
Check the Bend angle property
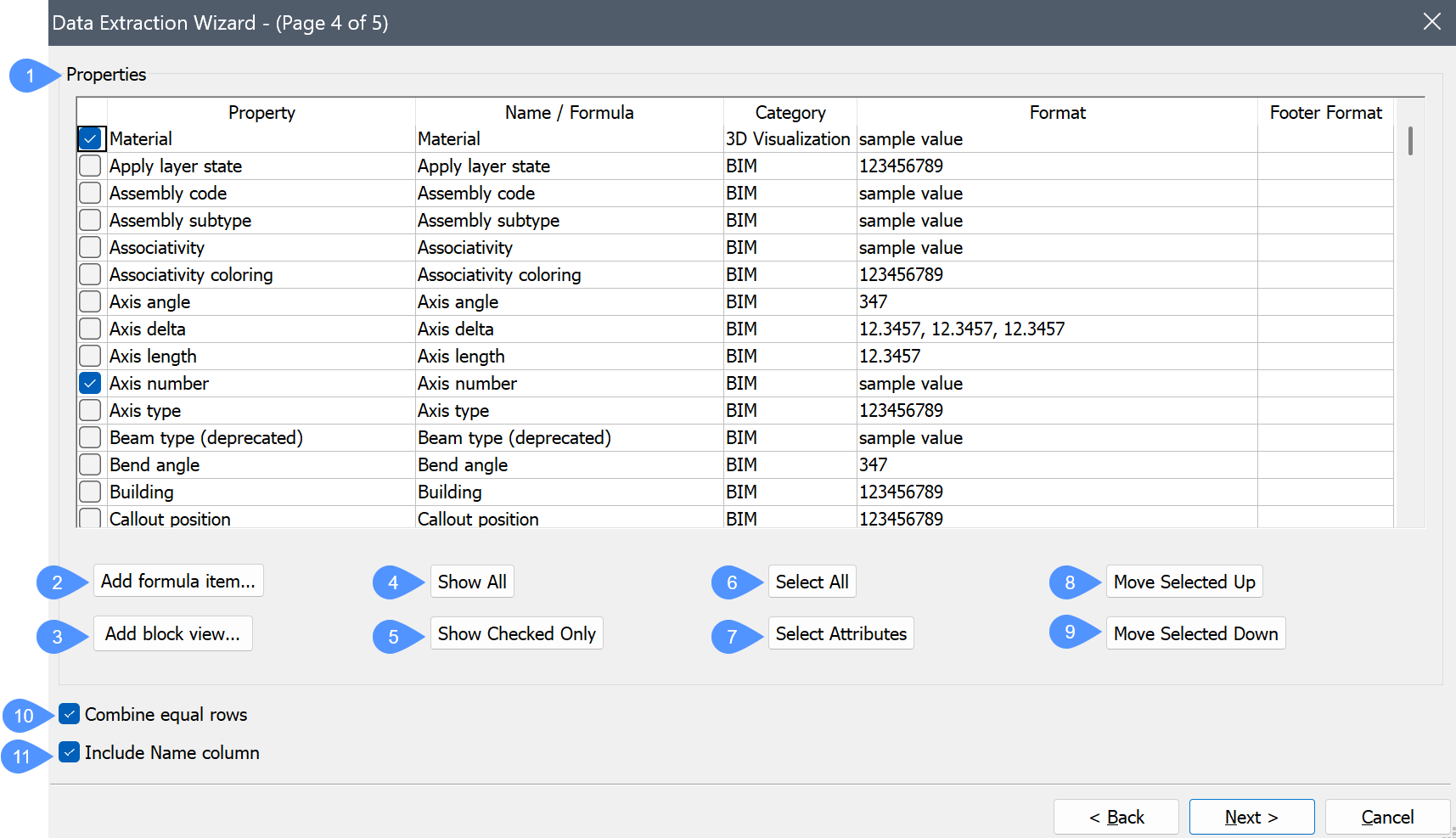click(90, 465)
